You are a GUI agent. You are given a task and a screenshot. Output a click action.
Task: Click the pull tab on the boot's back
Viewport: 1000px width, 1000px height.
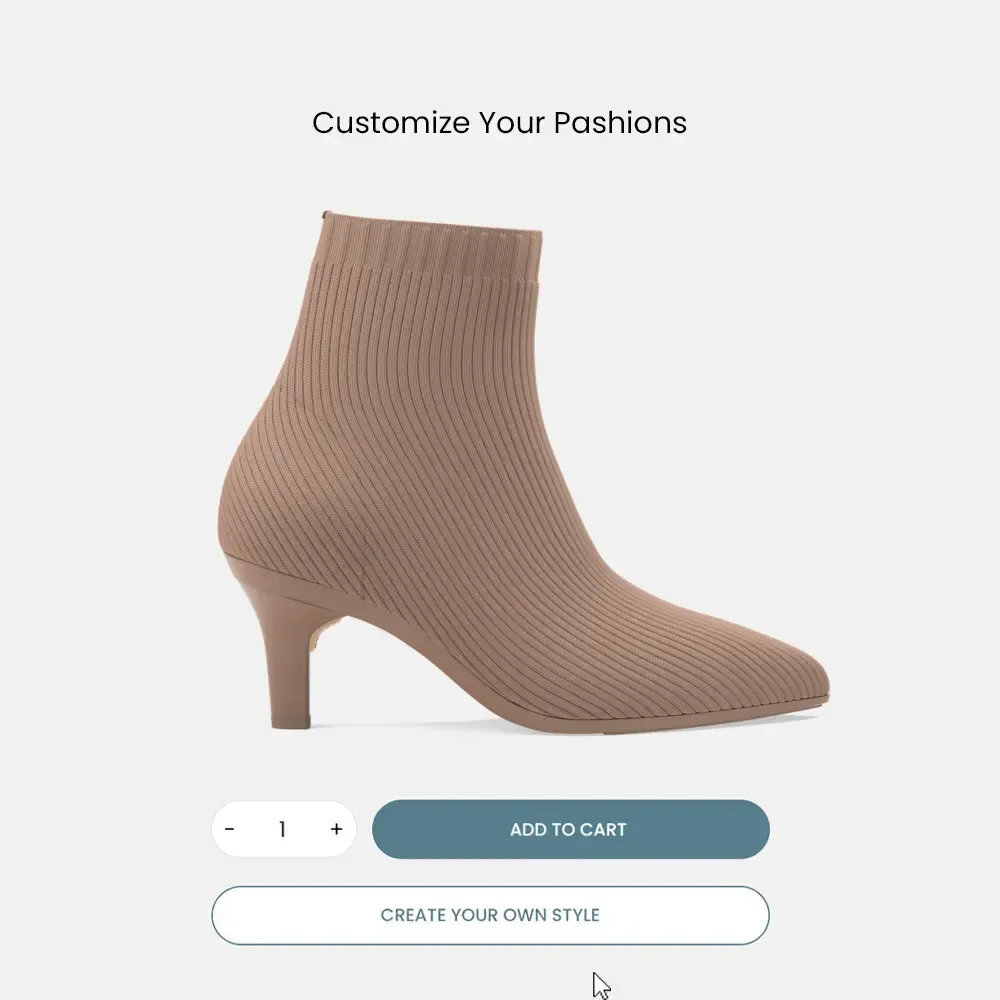coord(327,214)
